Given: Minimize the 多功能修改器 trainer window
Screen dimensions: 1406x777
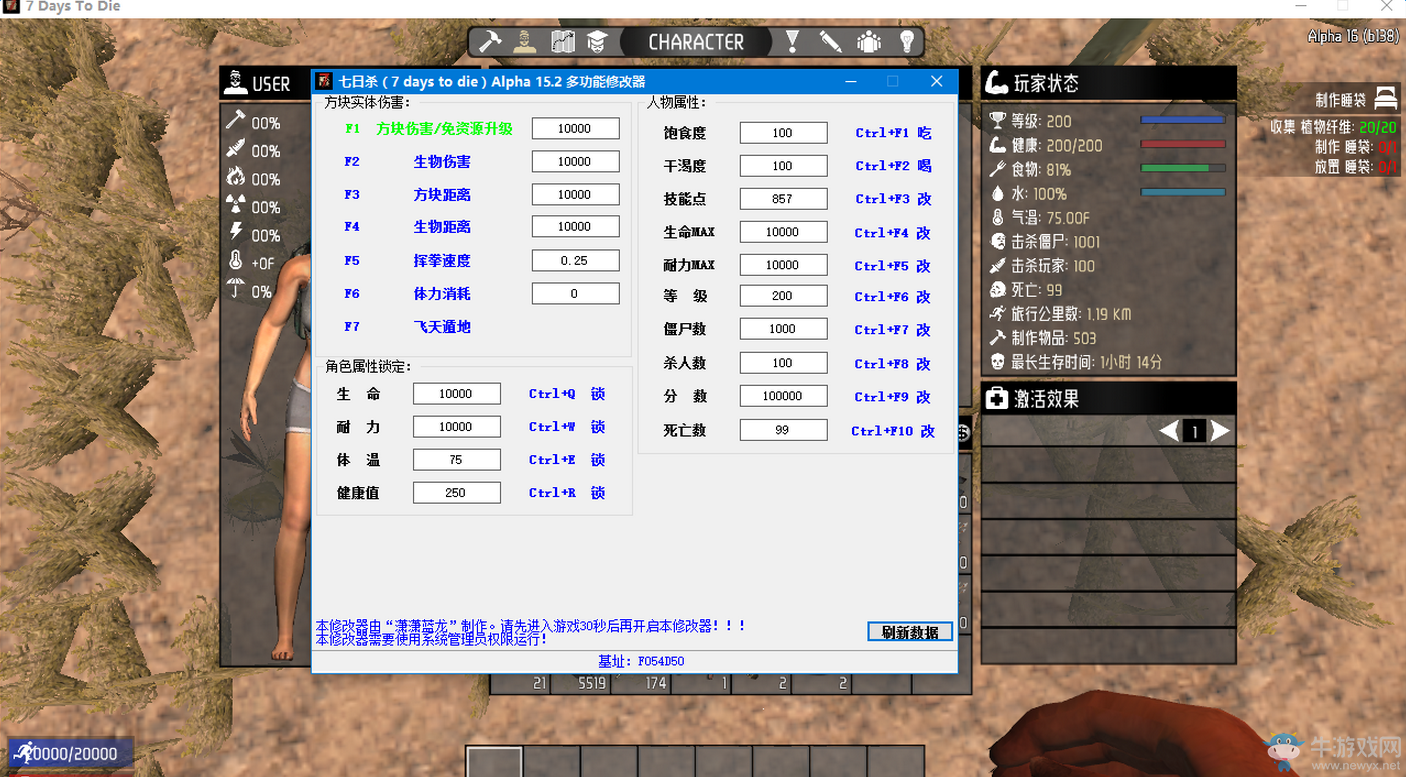Looking at the screenshot, I should (851, 81).
